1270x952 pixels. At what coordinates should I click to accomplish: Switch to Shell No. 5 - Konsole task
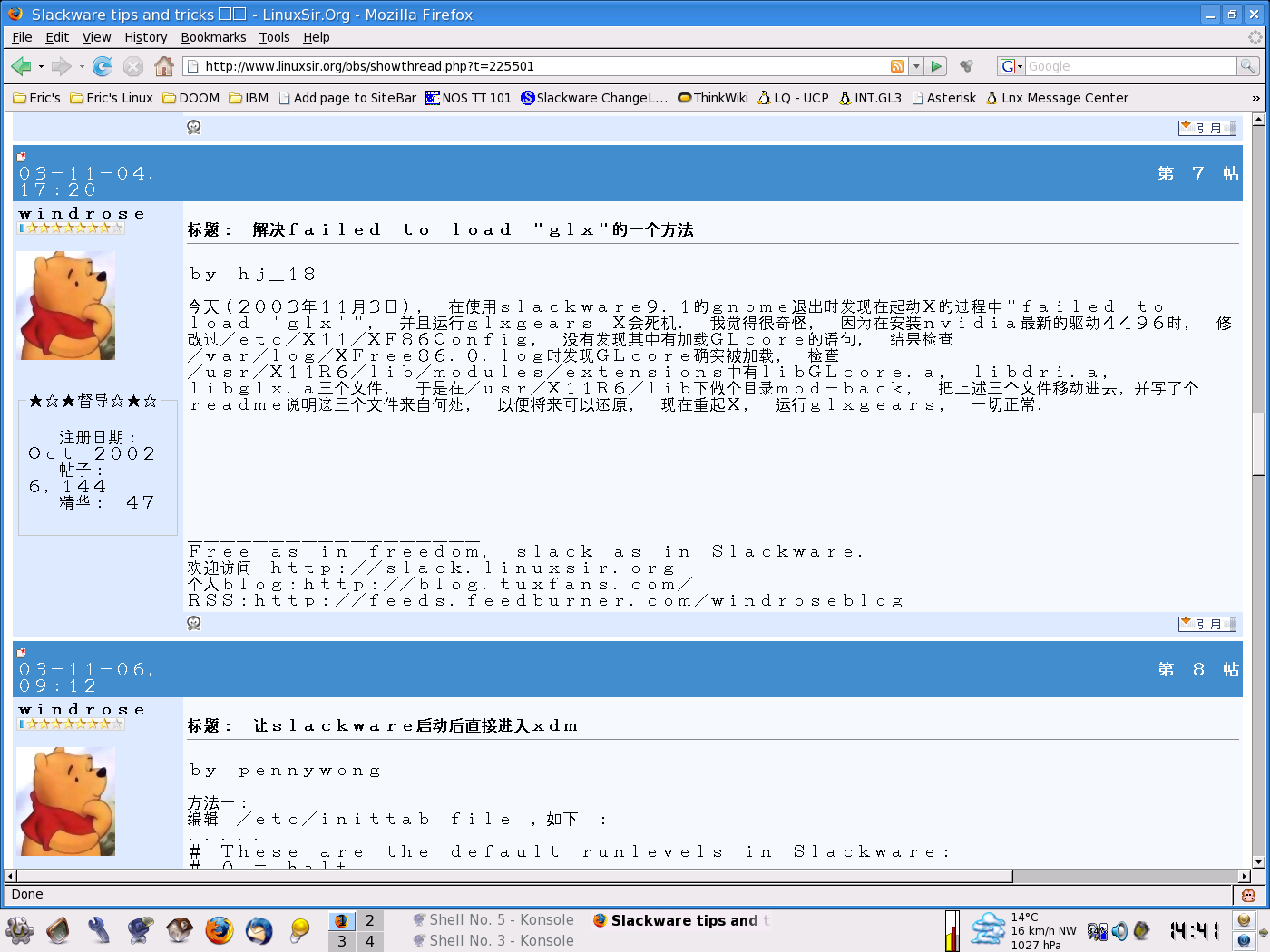(493, 920)
